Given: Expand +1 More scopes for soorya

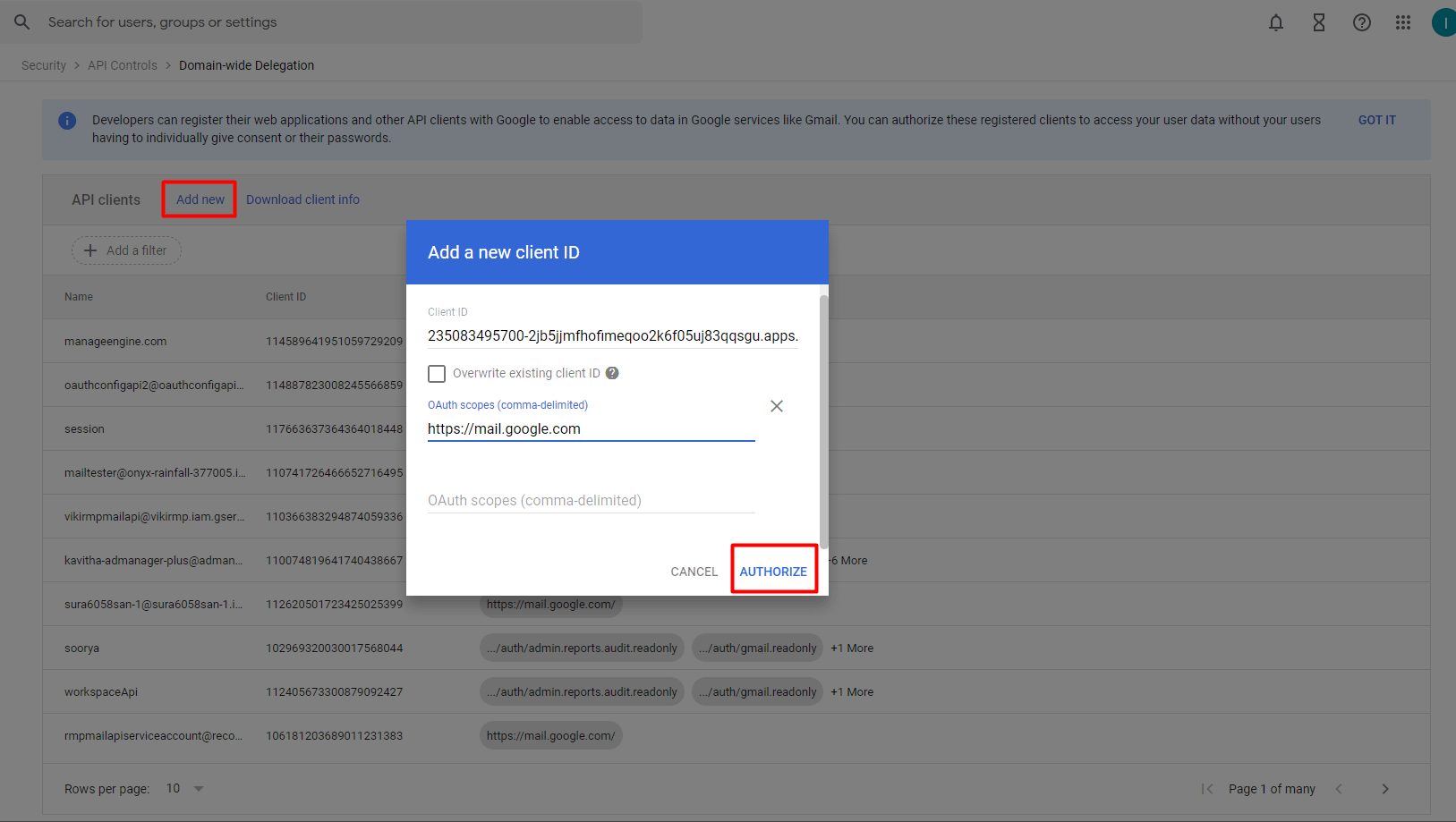Looking at the screenshot, I should pos(852,648).
